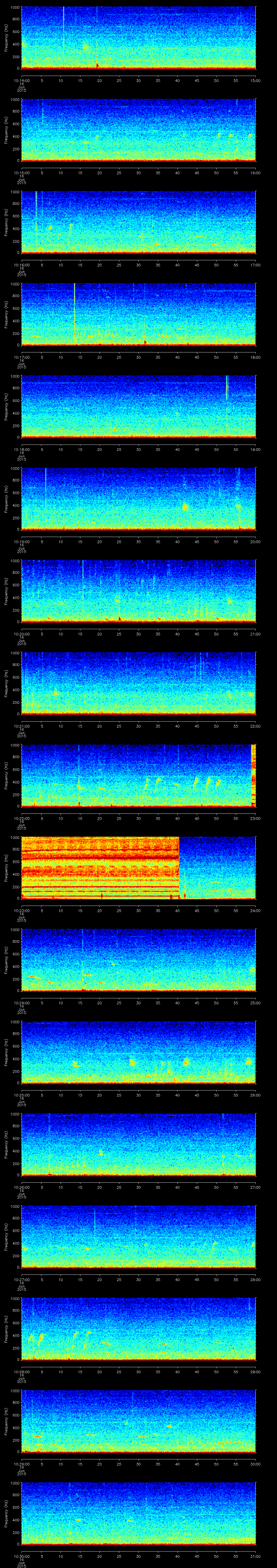Click the 30:00 end time label
Viewport: 277px width, 1568px height.
256,1464
